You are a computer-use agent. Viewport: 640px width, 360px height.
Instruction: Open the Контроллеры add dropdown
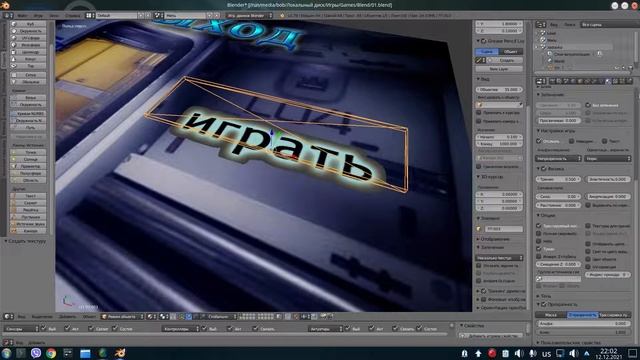point(180,329)
